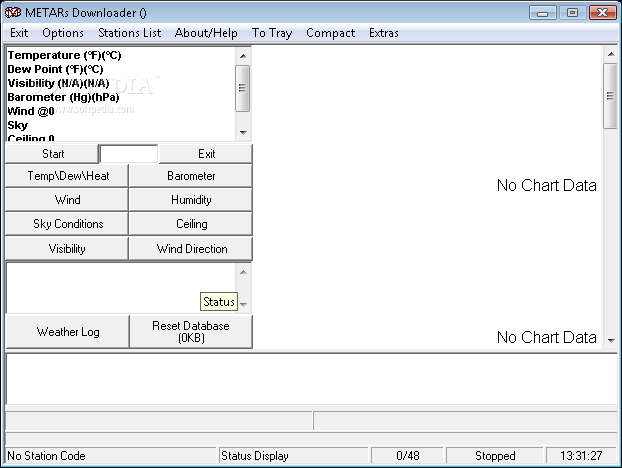Open the About/Help menu

click(206, 33)
